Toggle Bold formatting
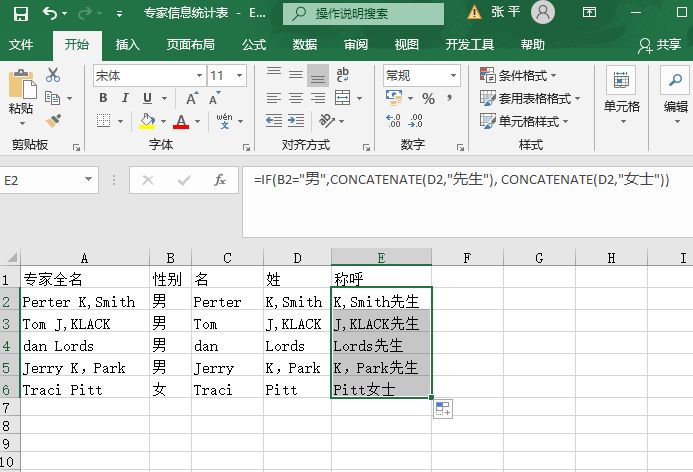This screenshot has height=472, width=693. [103, 98]
